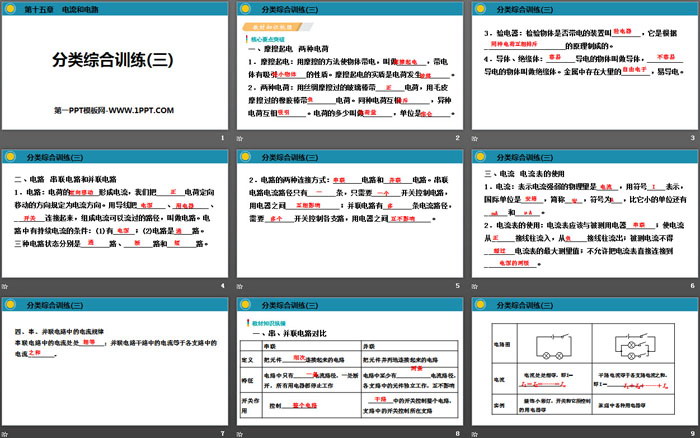Select slide 8 with 串、并联电路对比 table
The width and height of the screenshot is (700, 438).
click(350, 361)
